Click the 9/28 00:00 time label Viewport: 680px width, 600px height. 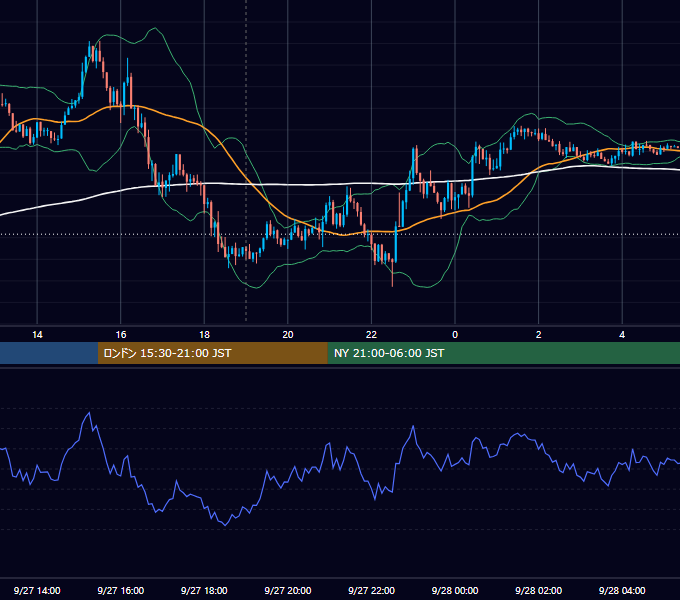point(455,590)
